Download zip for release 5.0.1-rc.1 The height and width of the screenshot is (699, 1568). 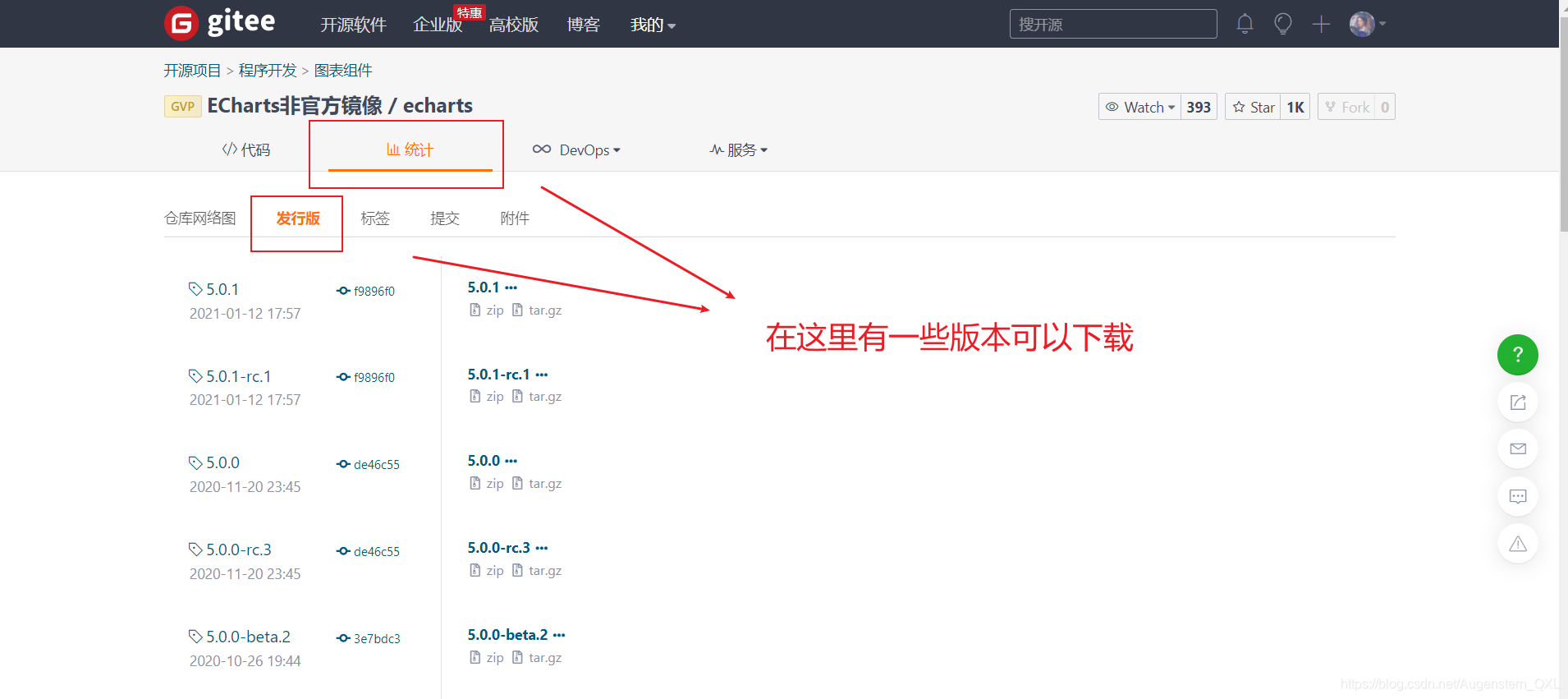(487, 396)
